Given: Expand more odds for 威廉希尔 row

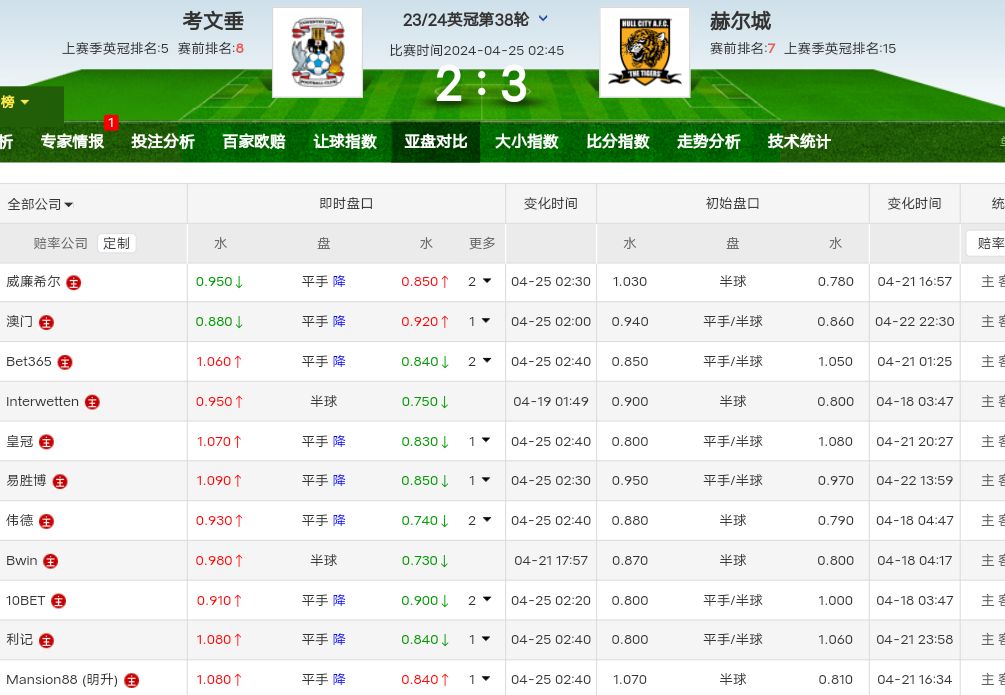Looking at the screenshot, I should (480, 282).
